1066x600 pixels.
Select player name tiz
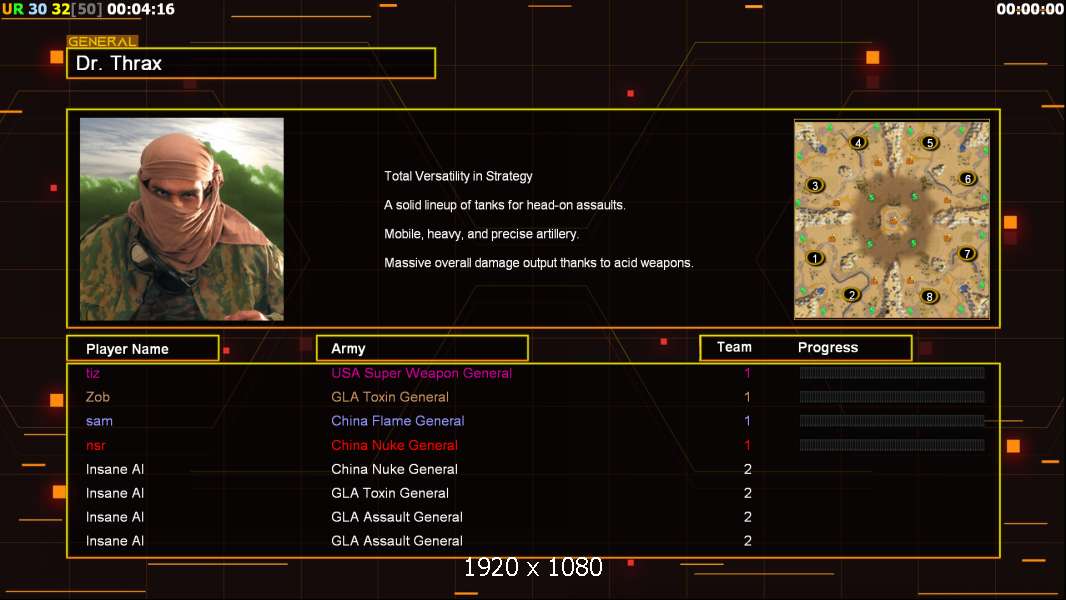[93, 373]
